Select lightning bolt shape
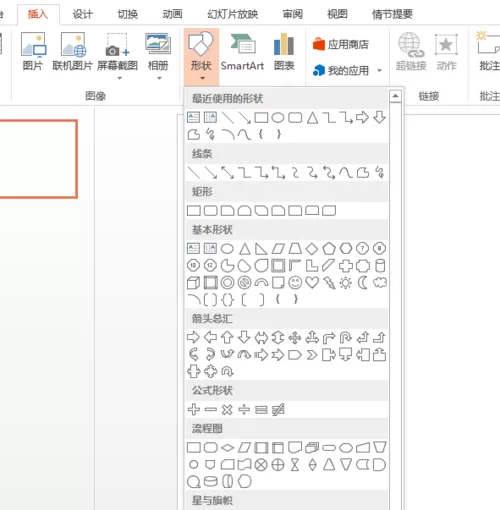This screenshot has height=510, width=500. tap(329, 283)
